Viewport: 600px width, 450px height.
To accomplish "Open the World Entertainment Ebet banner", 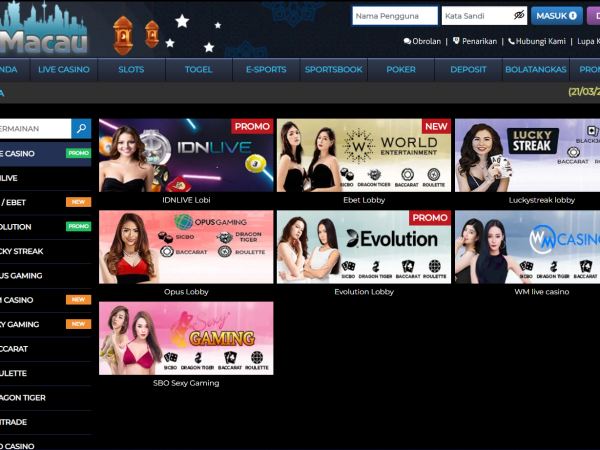I will pos(364,155).
